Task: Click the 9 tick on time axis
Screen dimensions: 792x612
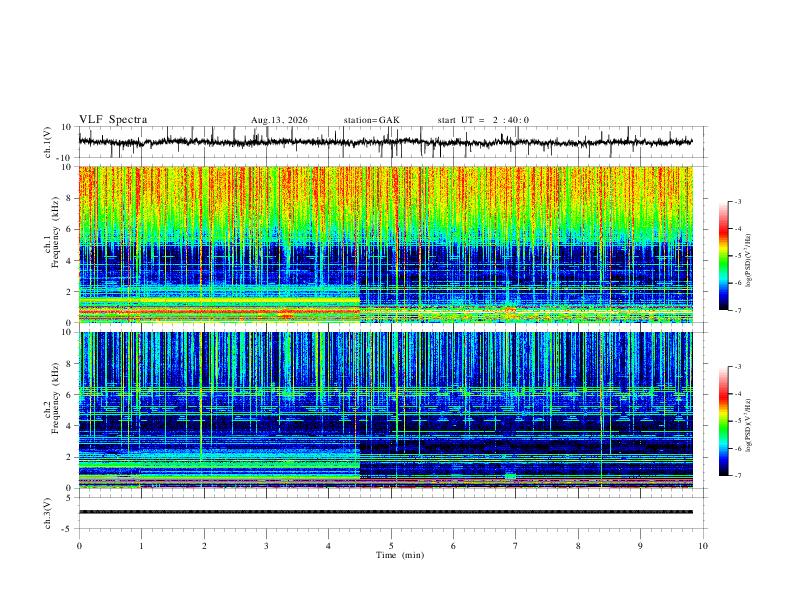Action: (640, 546)
